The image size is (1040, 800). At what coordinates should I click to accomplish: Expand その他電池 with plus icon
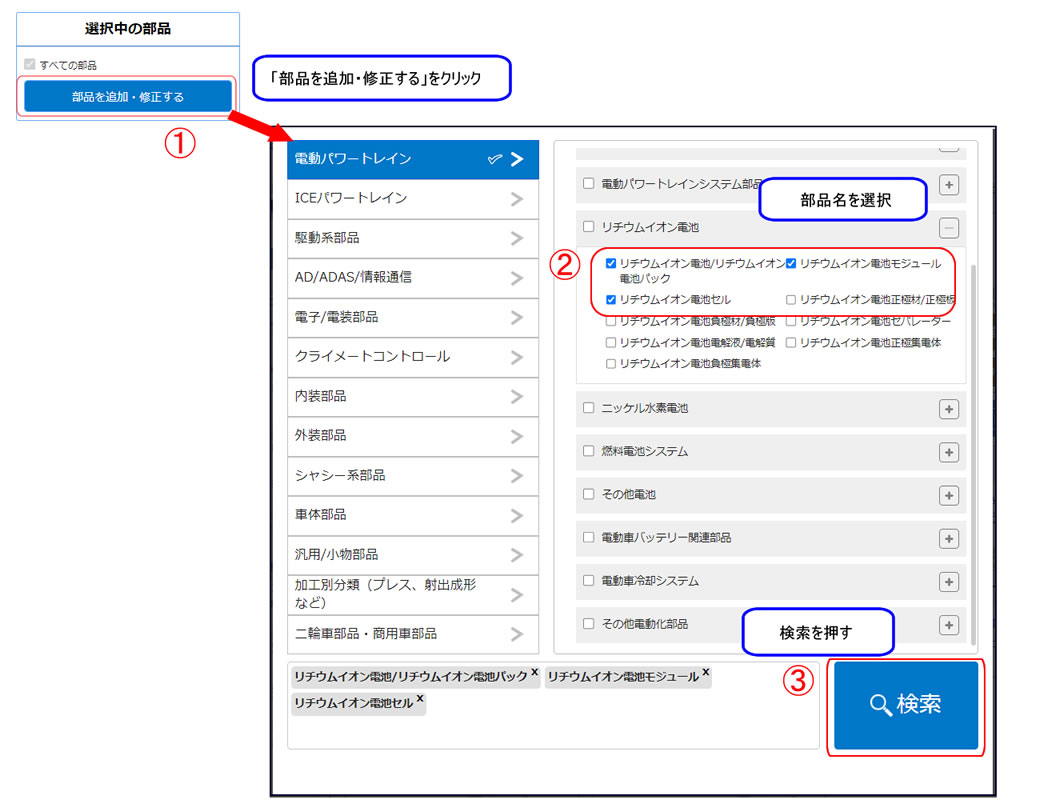pyautogui.click(x=949, y=495)
